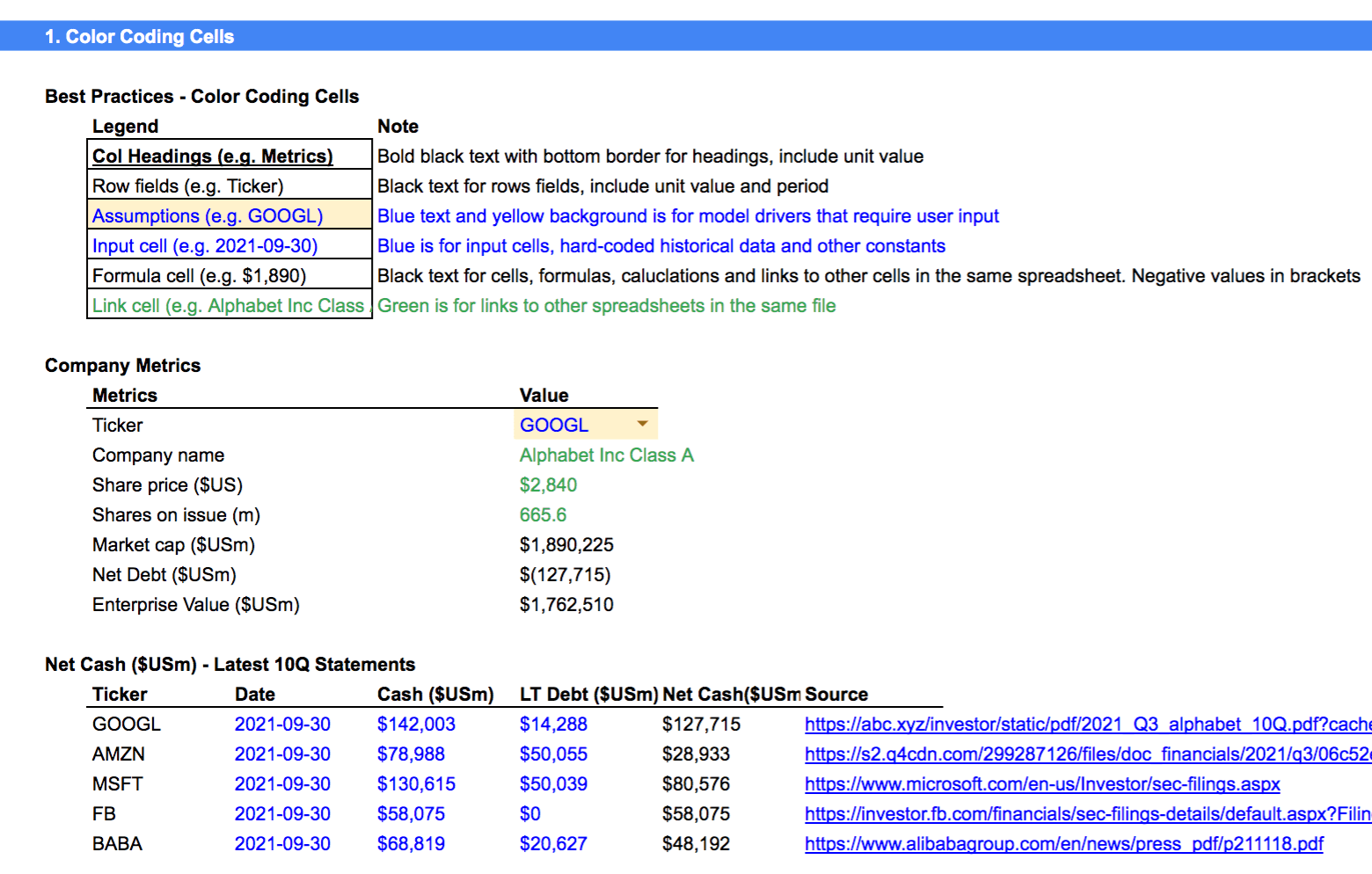
Task: Select the AMZN net cash value $28,933
Action: (x=696, y=754)
